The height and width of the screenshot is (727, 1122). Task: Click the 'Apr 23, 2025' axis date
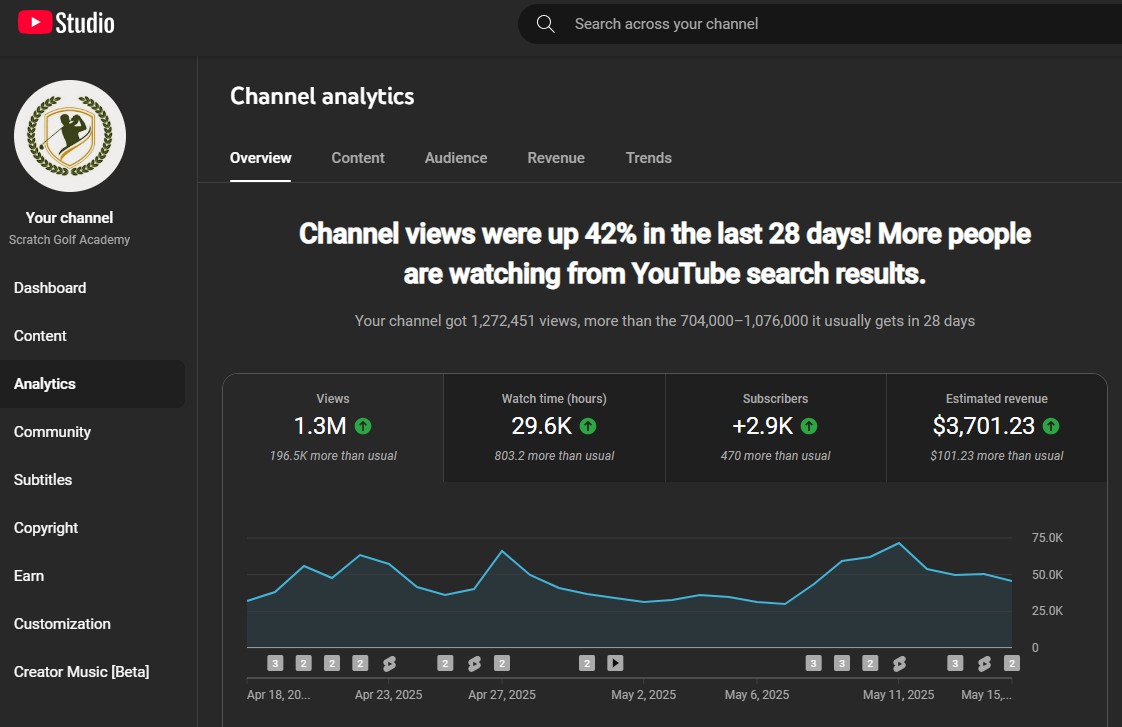[x=389, y=695]
